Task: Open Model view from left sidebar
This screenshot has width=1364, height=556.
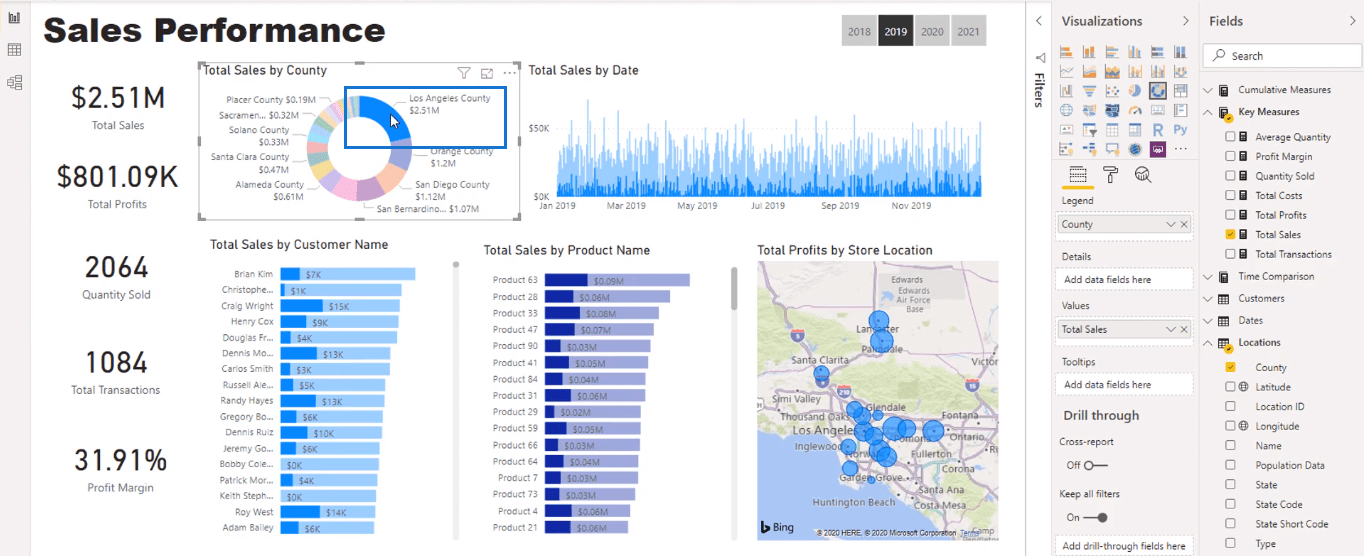Action: click(x=14, y=82)
